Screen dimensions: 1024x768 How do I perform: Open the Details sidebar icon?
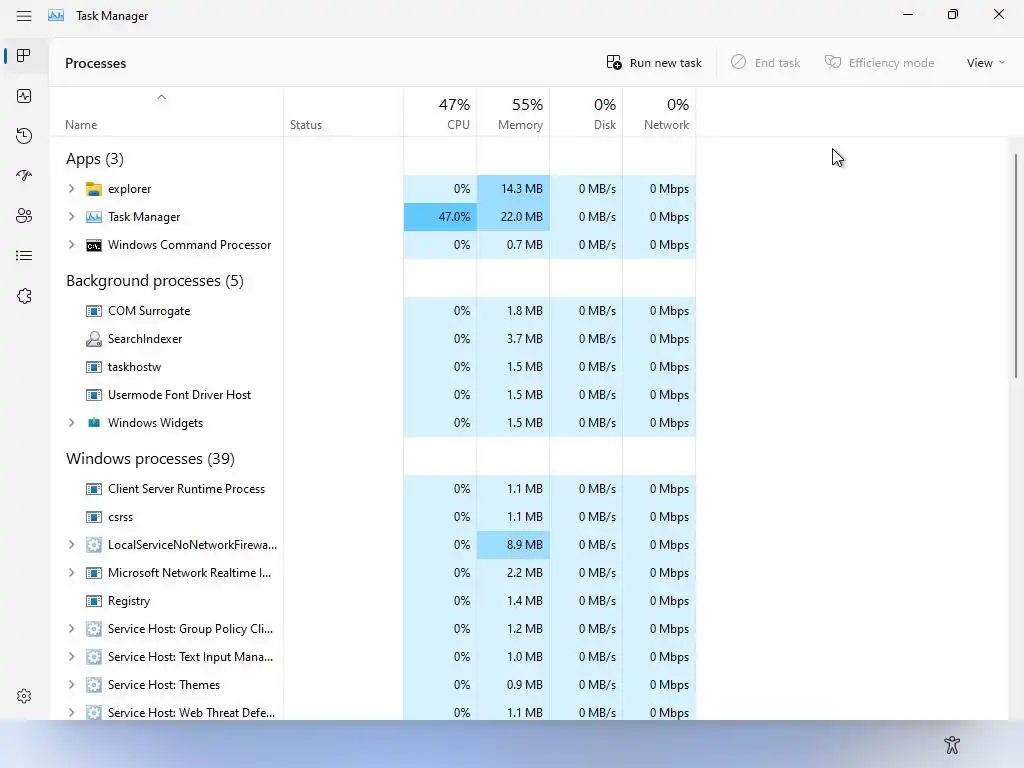click(24, 255)
